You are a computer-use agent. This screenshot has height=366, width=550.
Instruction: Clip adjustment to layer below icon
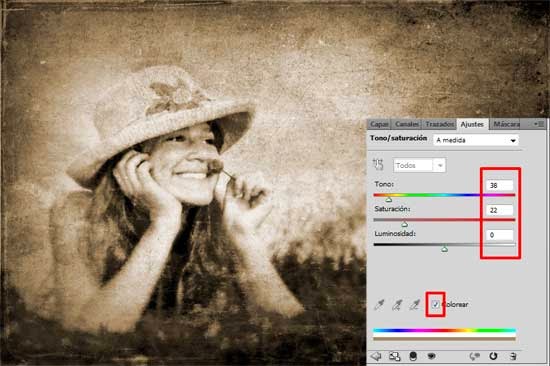tap(413, 356)
